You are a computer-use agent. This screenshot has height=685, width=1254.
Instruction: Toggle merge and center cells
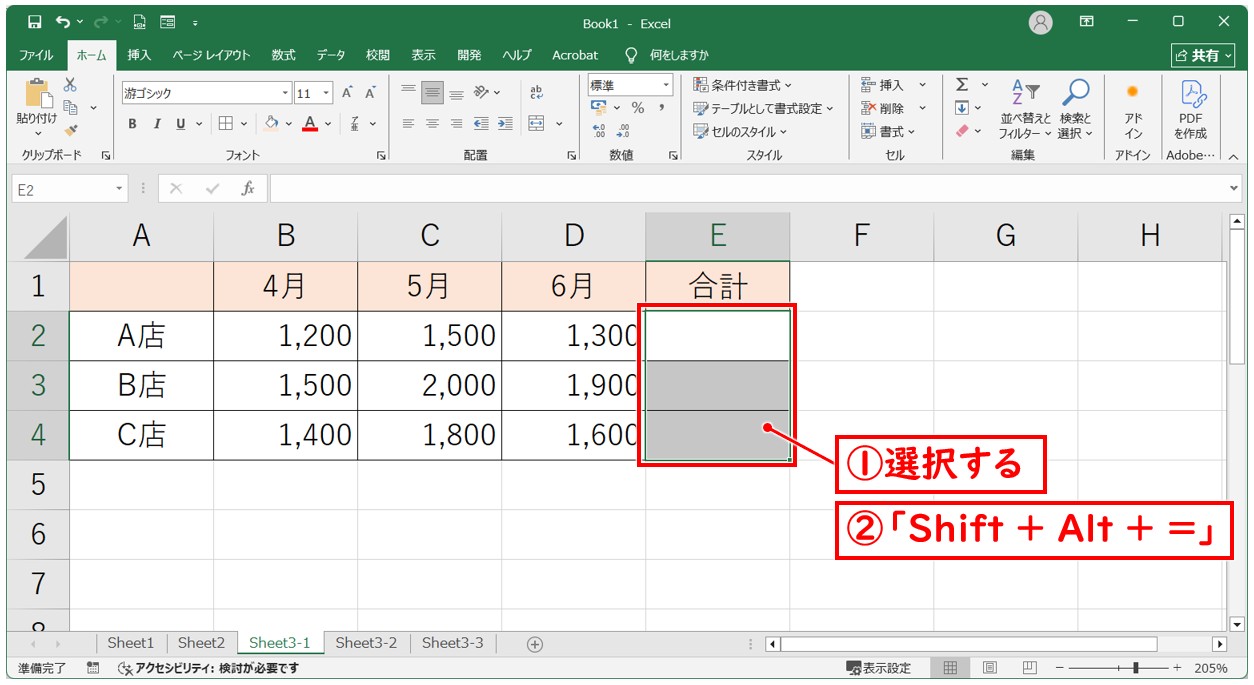tap(537, 123)
